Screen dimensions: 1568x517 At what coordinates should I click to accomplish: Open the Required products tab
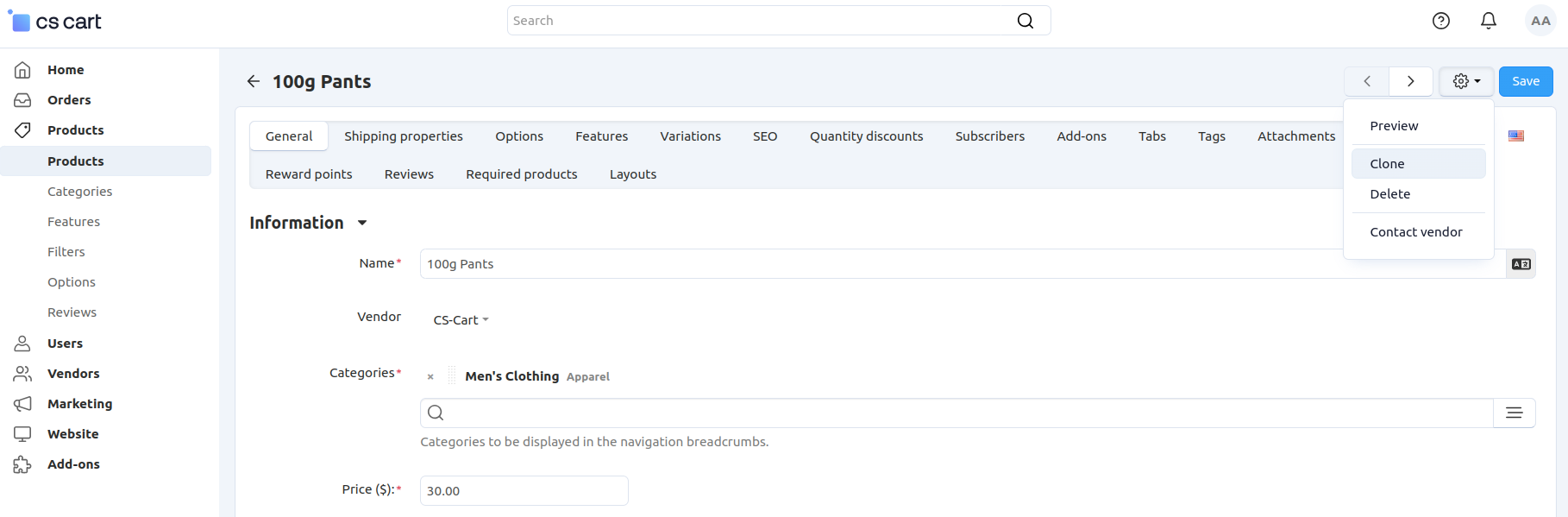pos(522,174)
